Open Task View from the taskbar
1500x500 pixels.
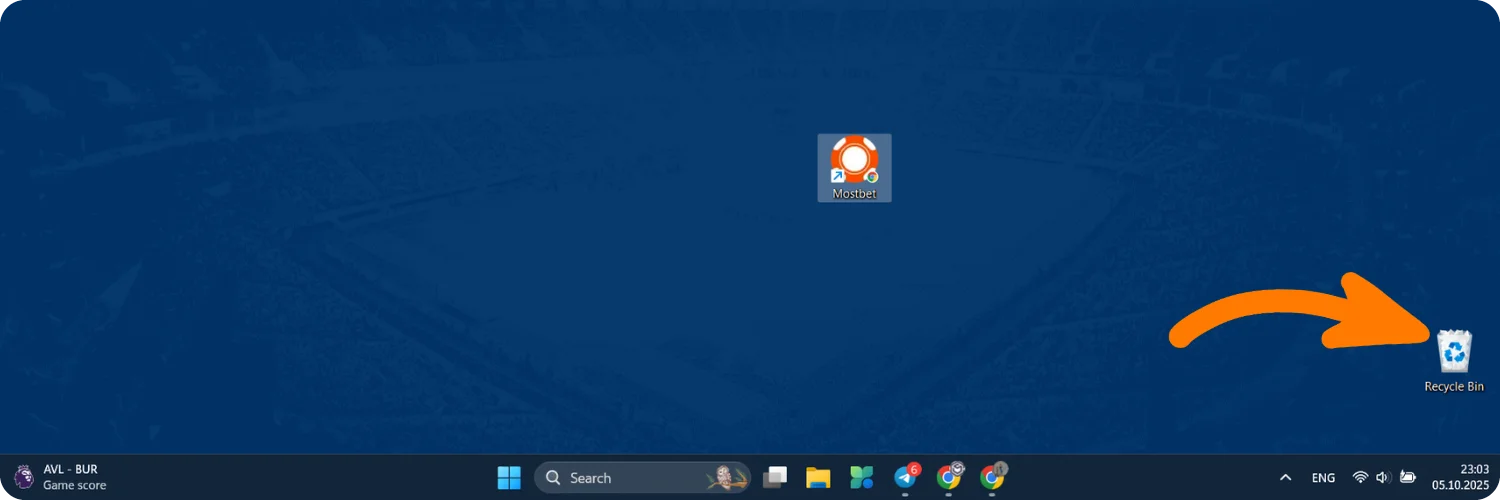775,478
